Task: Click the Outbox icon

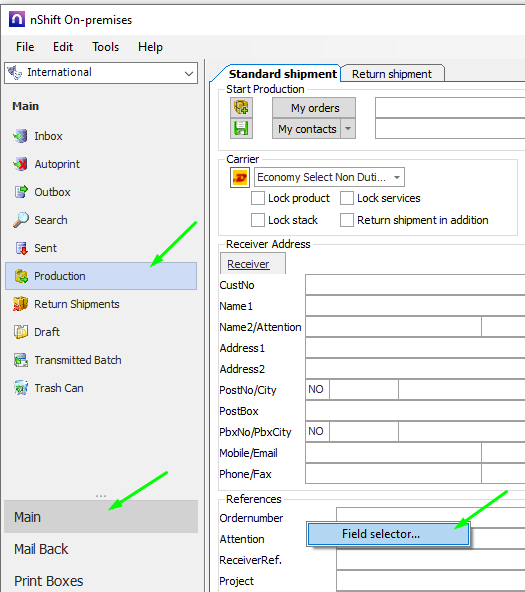Action: (x=21, y=192)
